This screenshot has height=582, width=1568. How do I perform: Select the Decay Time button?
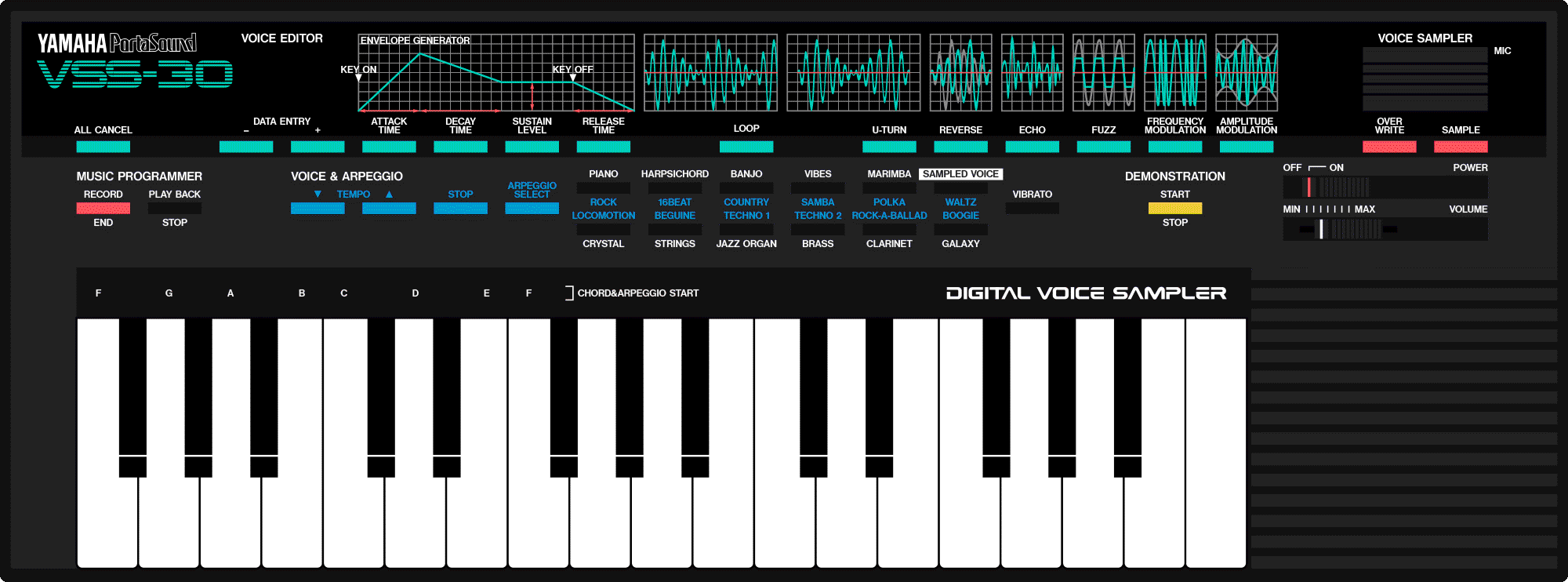click(x=460, y=147)
